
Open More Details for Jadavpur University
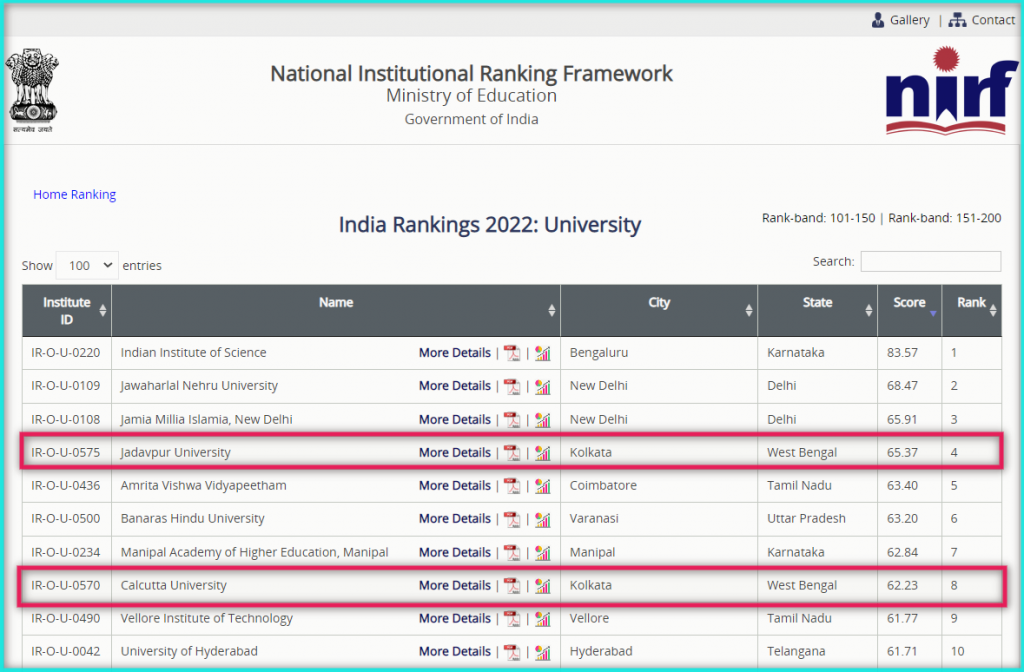455,453
